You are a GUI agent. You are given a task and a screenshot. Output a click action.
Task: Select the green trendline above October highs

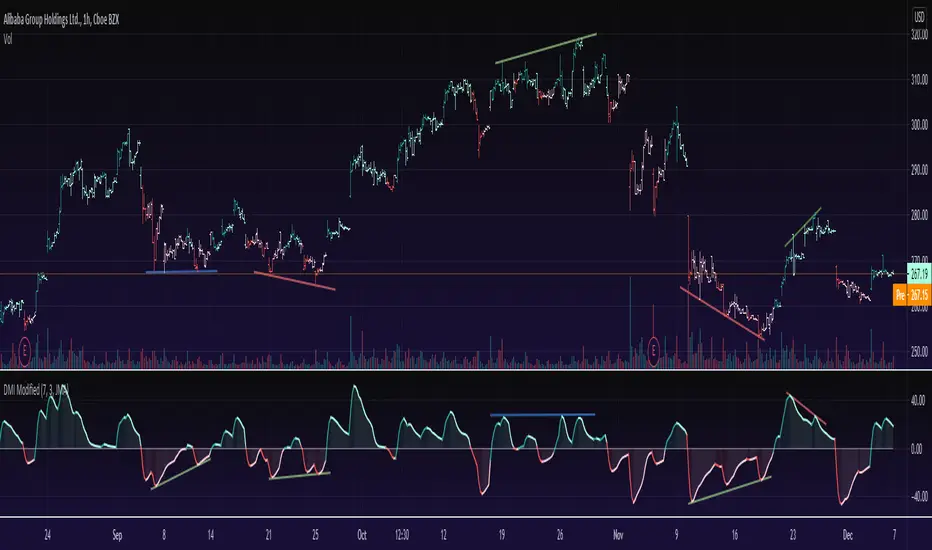[546, 48]
